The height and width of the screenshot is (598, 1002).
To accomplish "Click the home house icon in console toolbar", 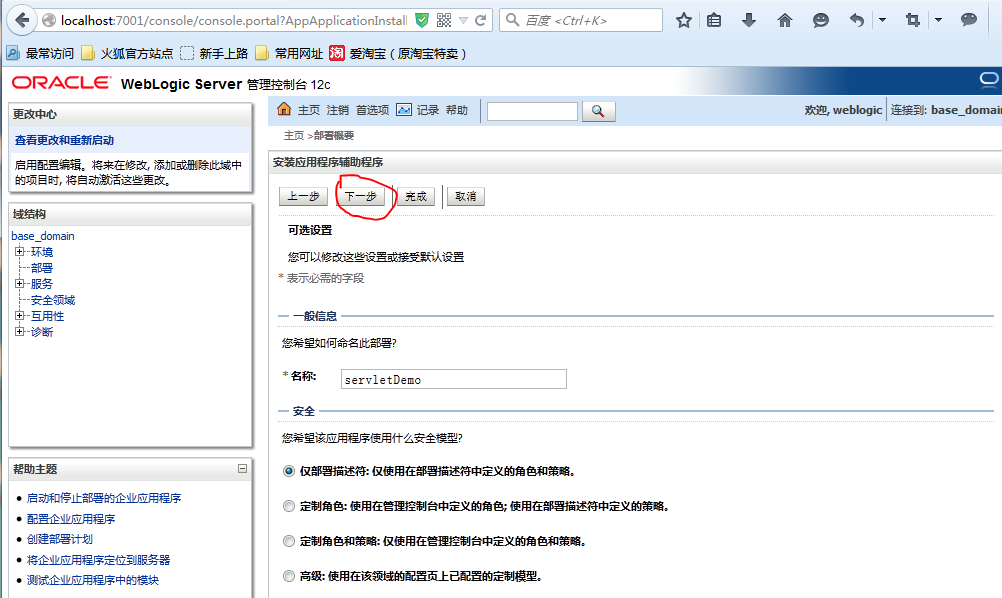I will (x=284, y=109).
